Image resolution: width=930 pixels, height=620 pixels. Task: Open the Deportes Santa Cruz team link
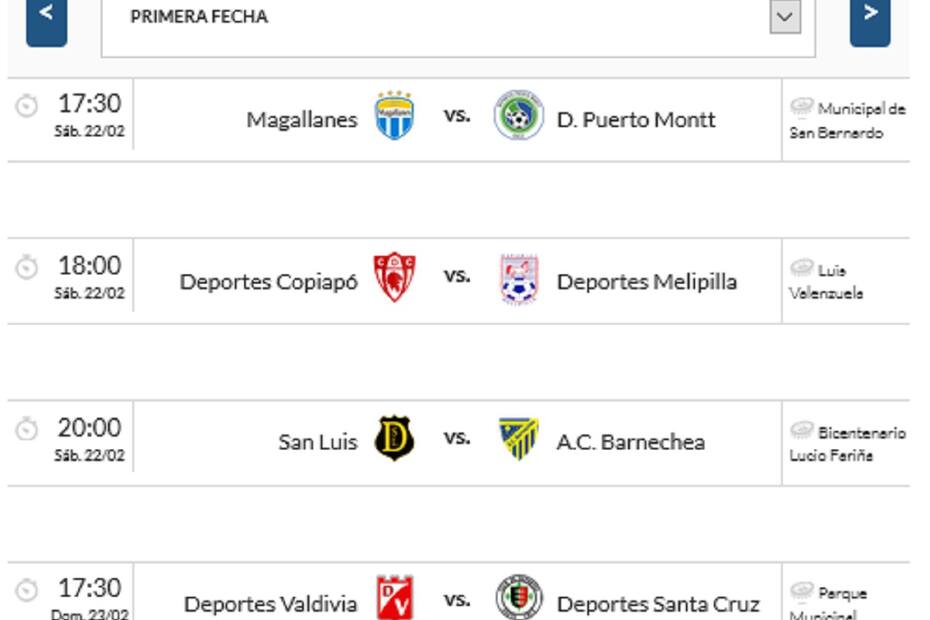click(x=657, y=604)
